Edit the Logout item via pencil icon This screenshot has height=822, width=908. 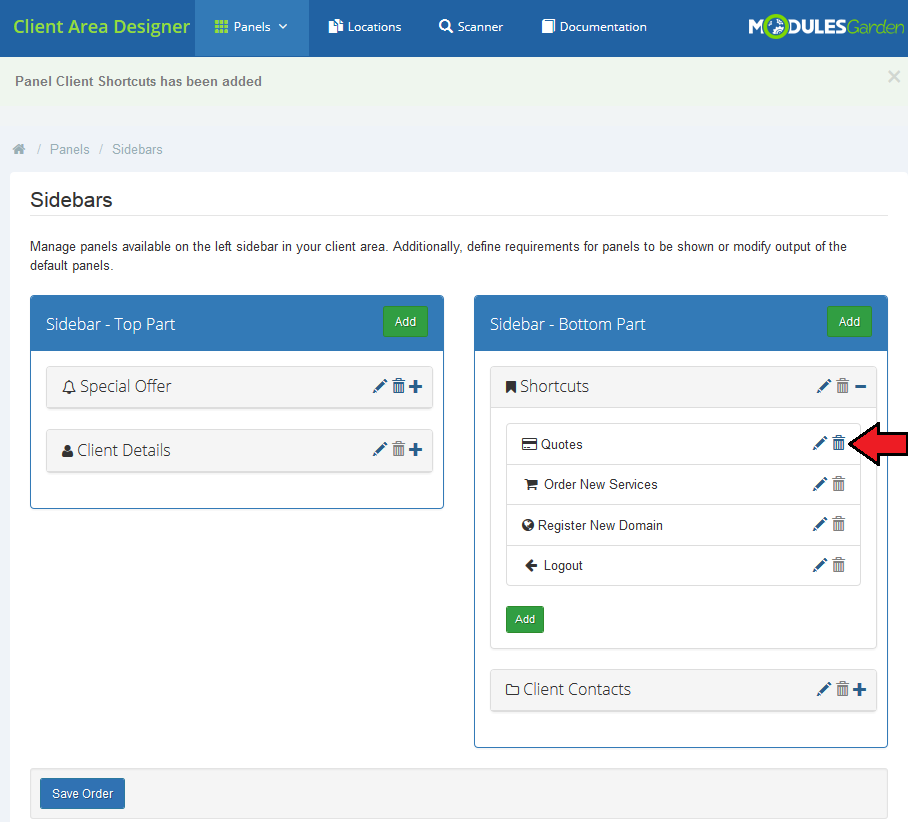[x=819, y=565]
